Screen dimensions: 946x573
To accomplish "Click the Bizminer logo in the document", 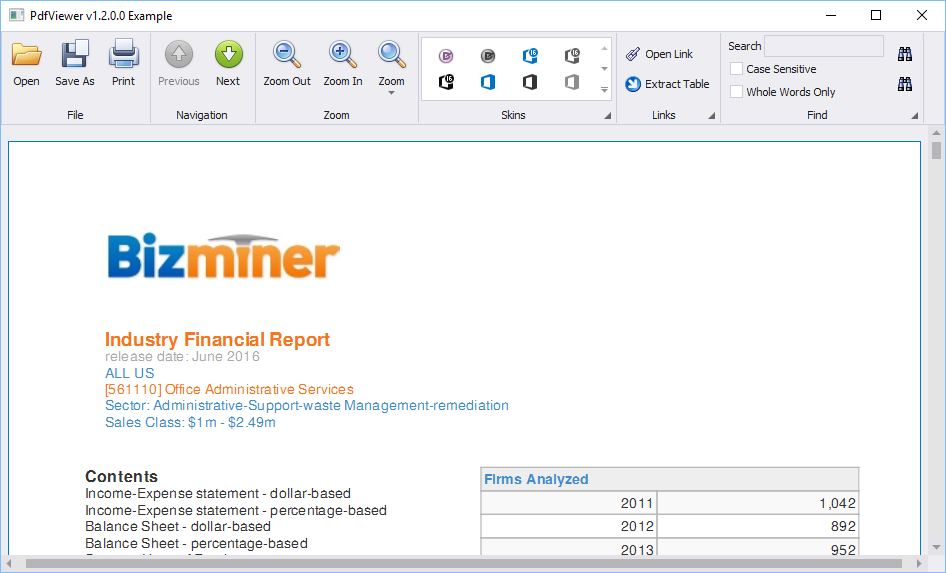I will 223,256.
